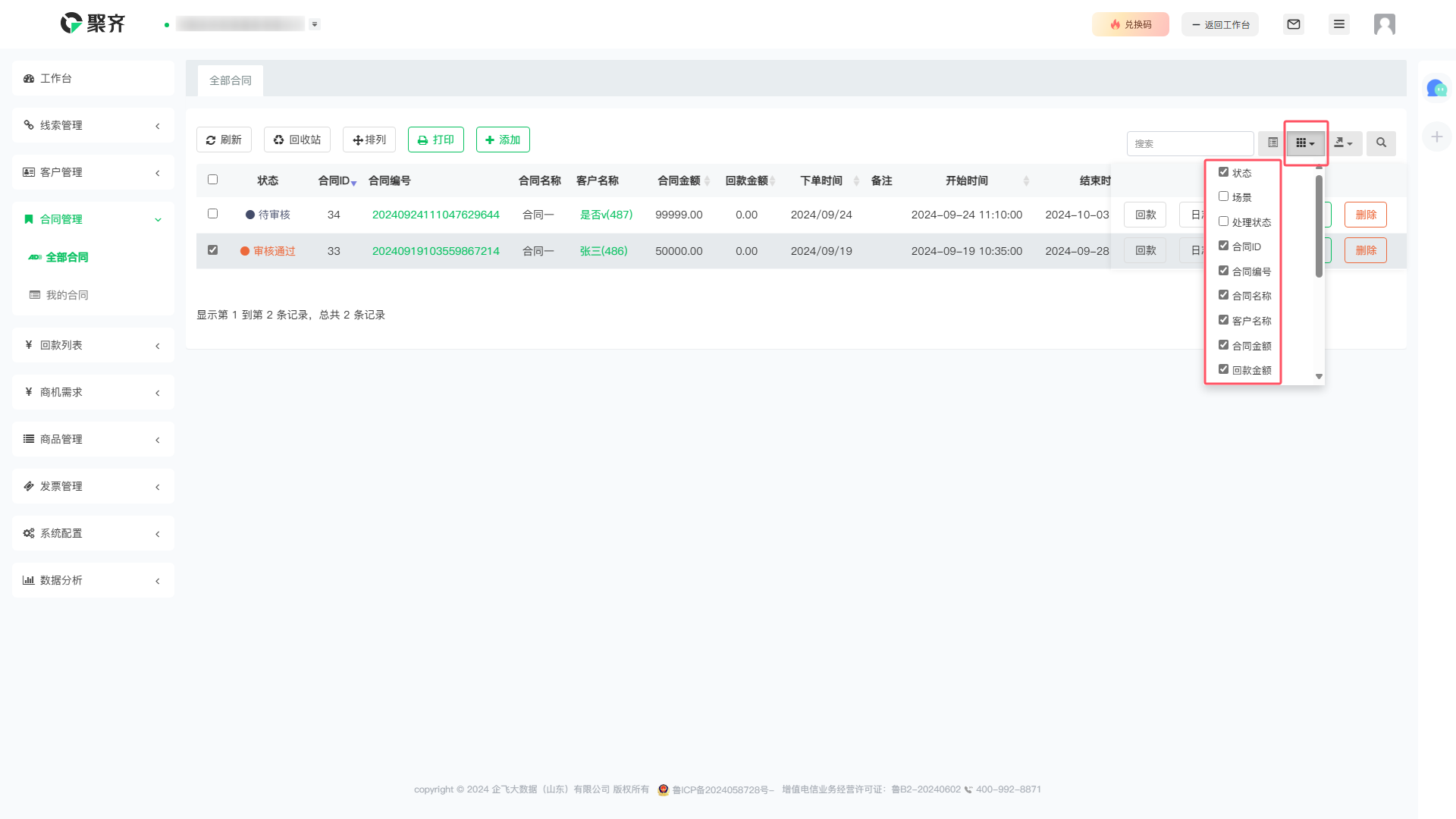Uncheck the row checkbox for contract 33
Viewport: 1456px width, 819px height.
click(212, 250)
